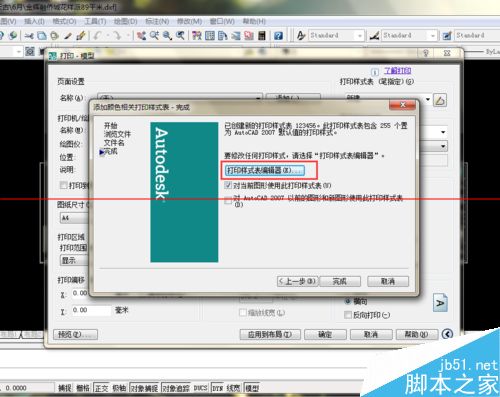Open the 格式(O) menu
The height and width of the screenshot is (397, 500).
coord(64,21)
